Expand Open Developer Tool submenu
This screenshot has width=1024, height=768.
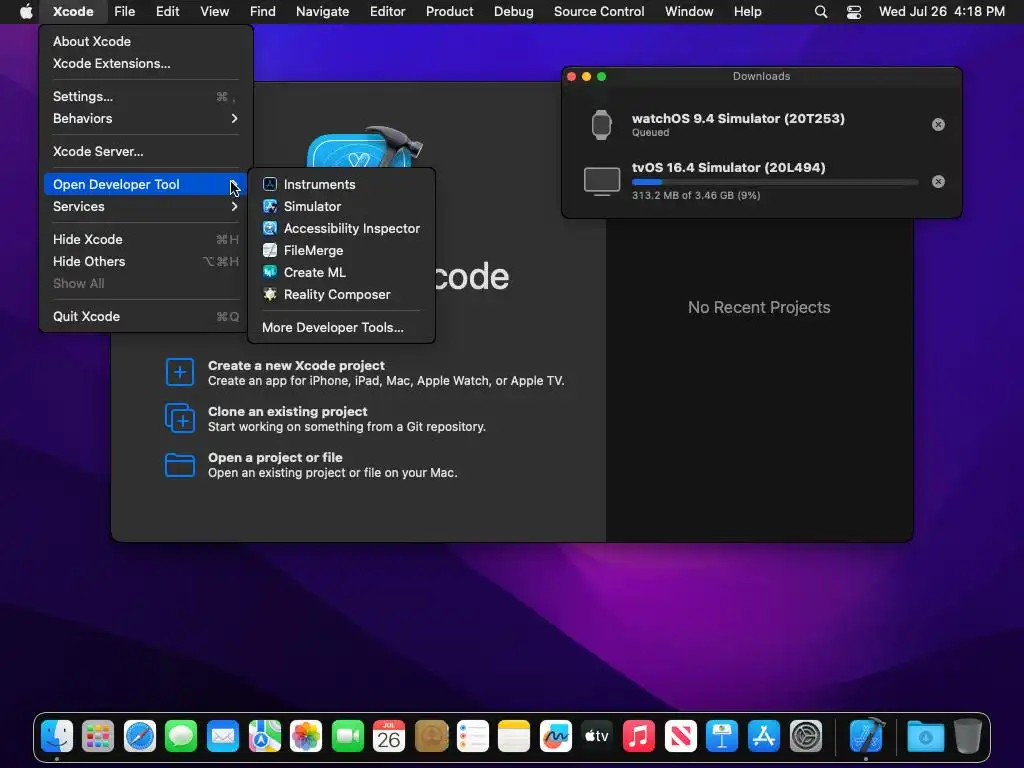click(146, 184)
